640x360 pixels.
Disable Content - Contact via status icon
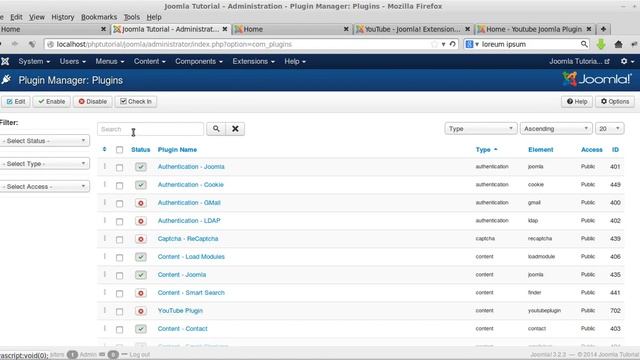pos(141,329)
